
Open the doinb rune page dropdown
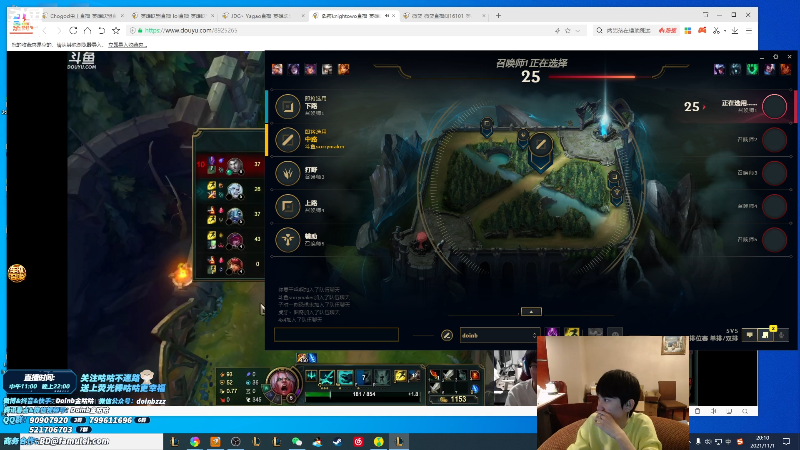click(499, 335)
